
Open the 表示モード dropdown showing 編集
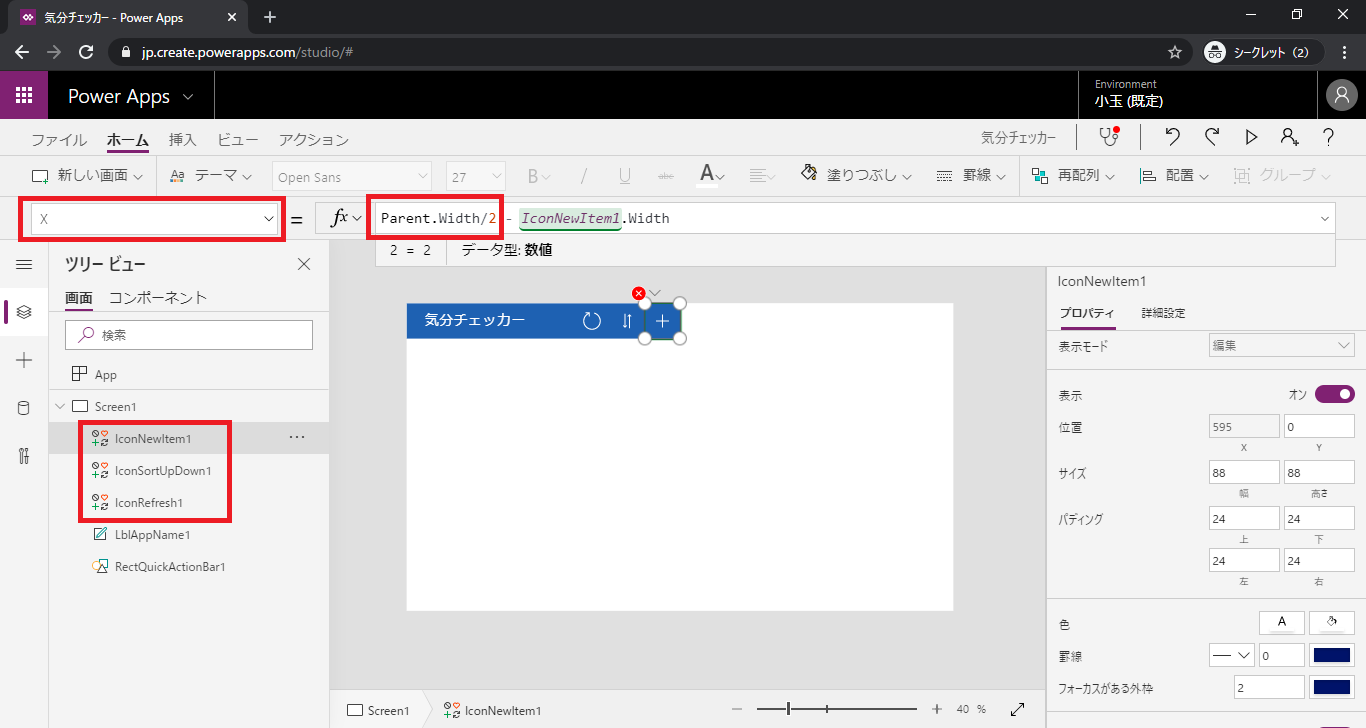pyautogui.click(x=1282, y=345)
